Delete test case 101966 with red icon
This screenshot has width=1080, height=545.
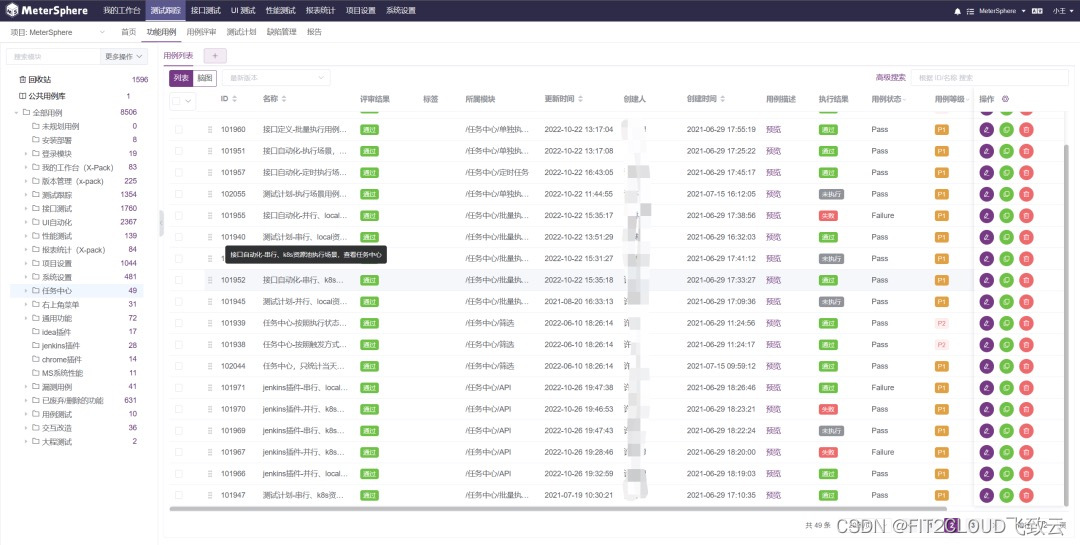pyautogui.click(x=1026, y=473)
